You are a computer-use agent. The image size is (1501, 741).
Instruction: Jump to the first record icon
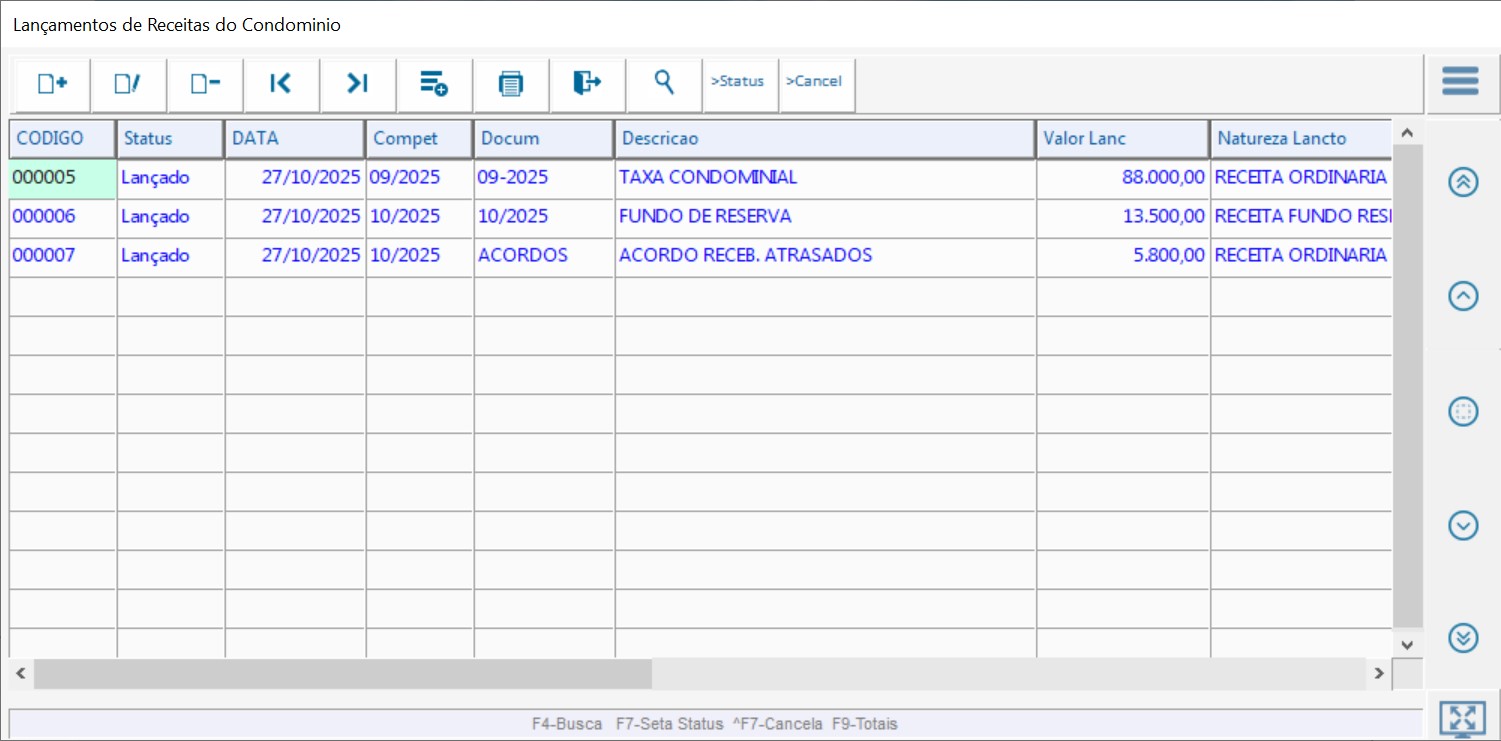(x=281, y=84)
